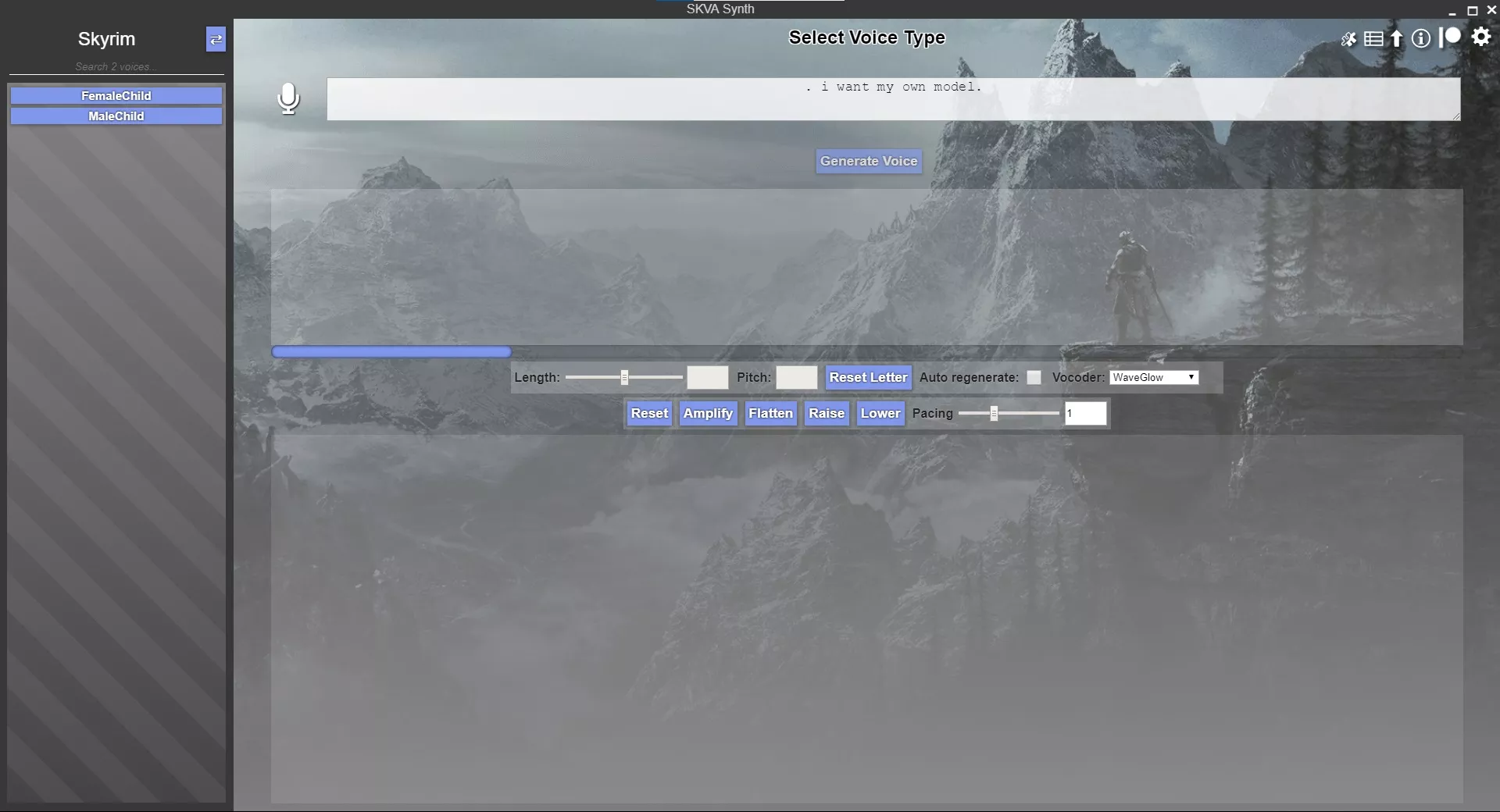The height and width of the screenshot is (812, 1500).
Task: Close the SKVA Synth window
Action: click(1491, 11)
